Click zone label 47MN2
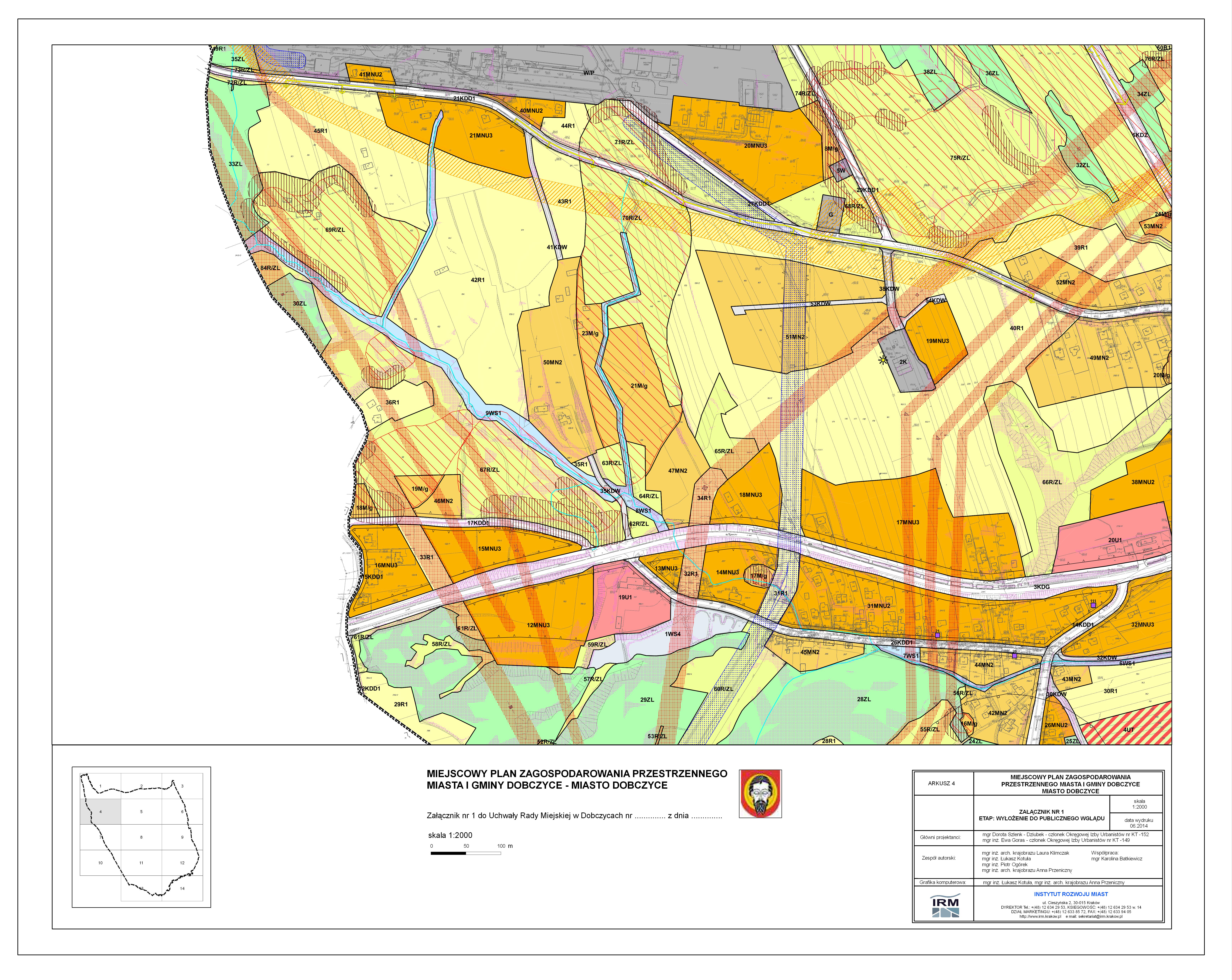Image resolution: width=1232 pixels, height=980 pixels. [x=678, y=471]
